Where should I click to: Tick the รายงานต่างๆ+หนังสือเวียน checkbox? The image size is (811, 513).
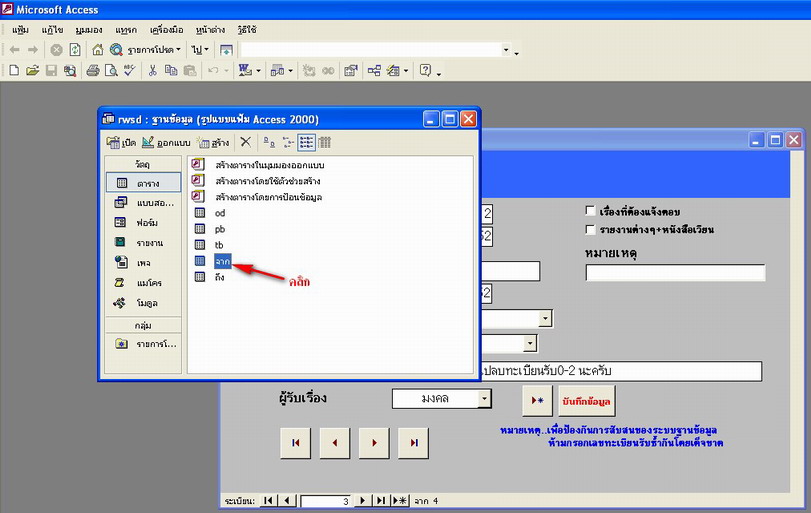590,229
